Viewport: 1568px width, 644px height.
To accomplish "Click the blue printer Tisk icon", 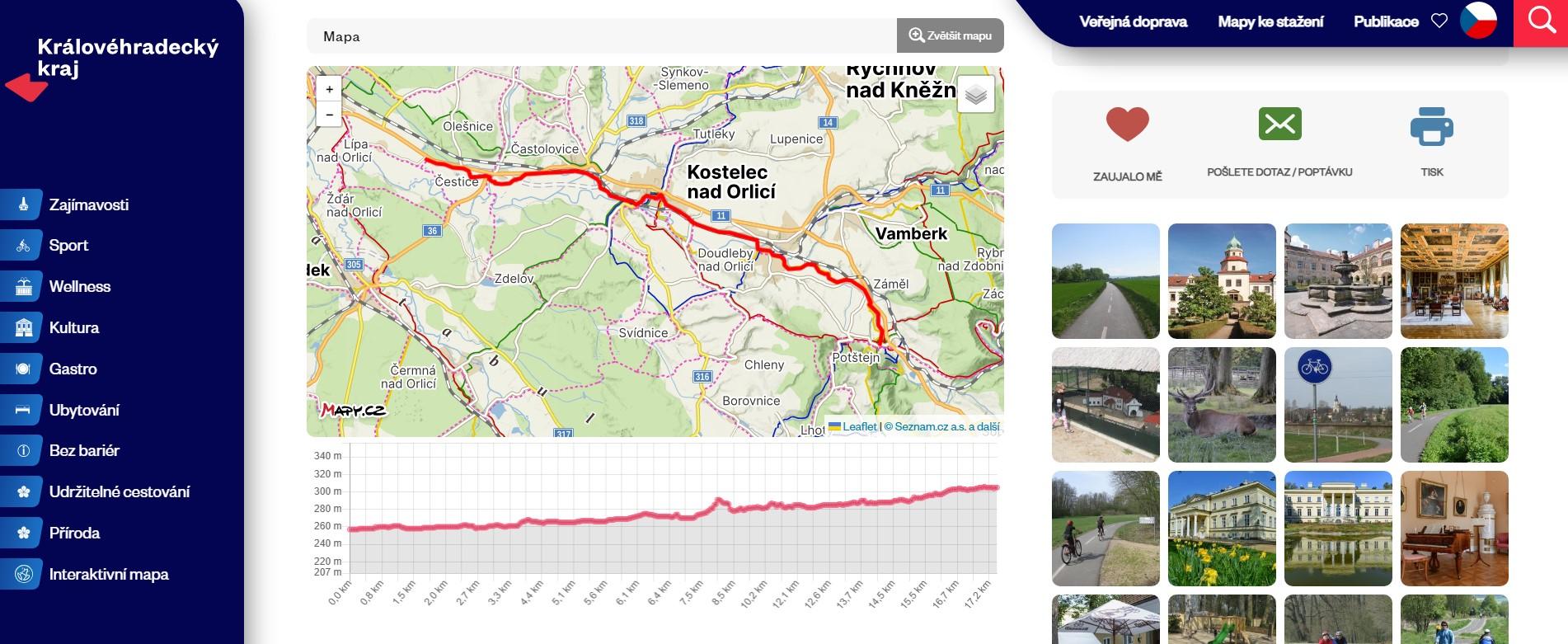I will coord(1432,126).
